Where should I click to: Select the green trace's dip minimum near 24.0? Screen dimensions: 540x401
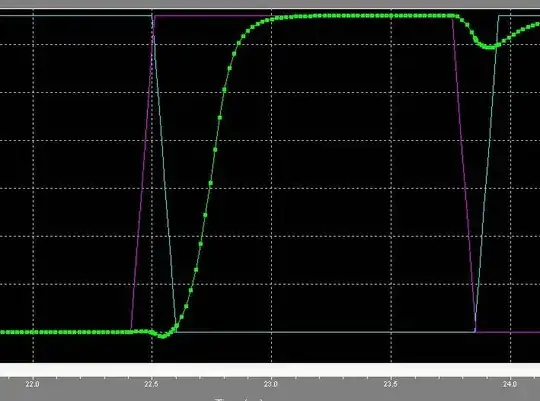(x=488, y=47)
